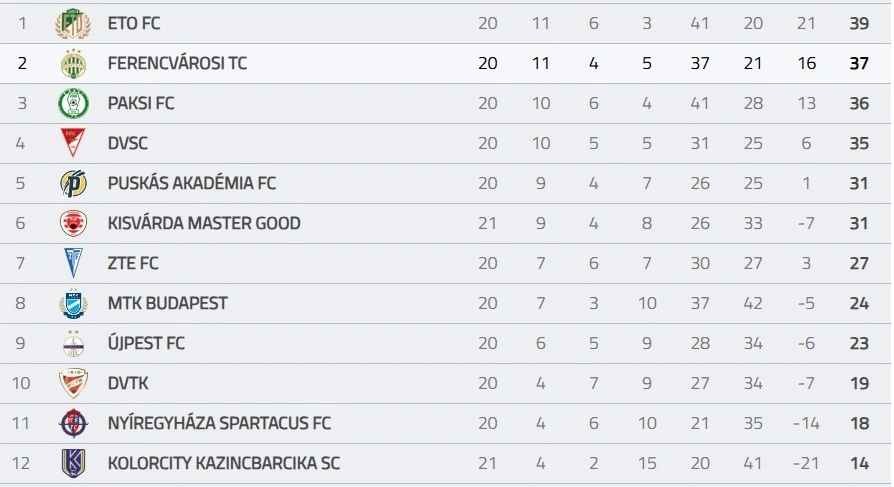894x487 pixels.
Task: Click the Kisvárda Master Good crest
Action: 72,223
